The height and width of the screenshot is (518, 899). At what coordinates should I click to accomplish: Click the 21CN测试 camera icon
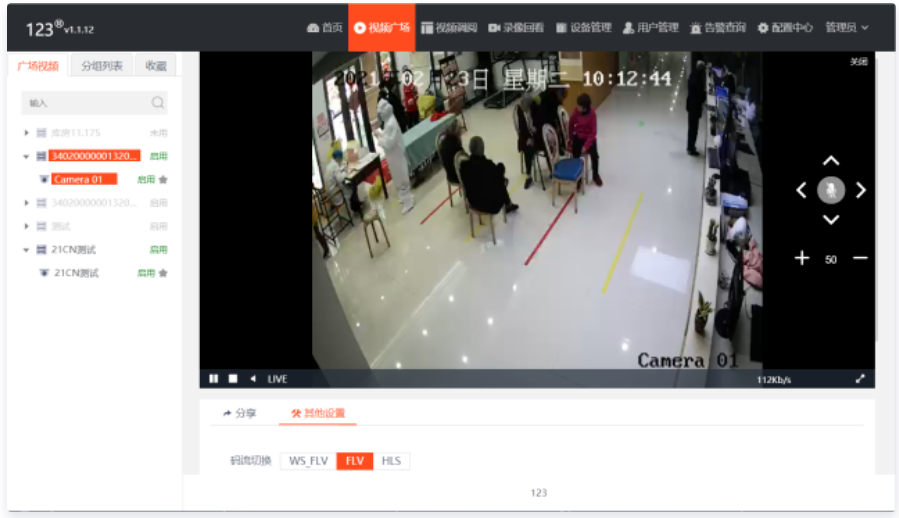pos(44,273)
